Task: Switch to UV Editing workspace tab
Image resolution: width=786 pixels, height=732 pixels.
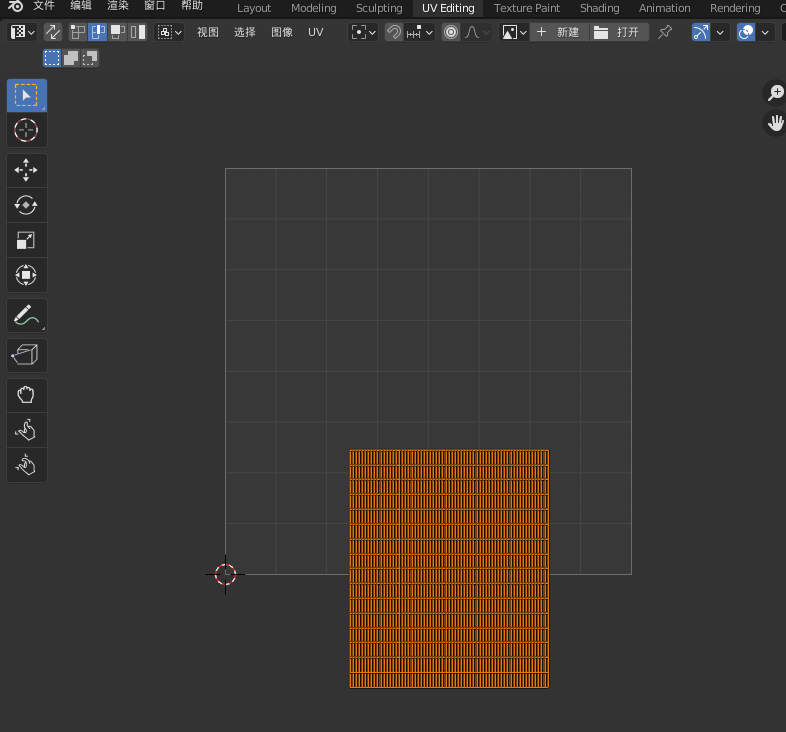Action: pos(448,8)
